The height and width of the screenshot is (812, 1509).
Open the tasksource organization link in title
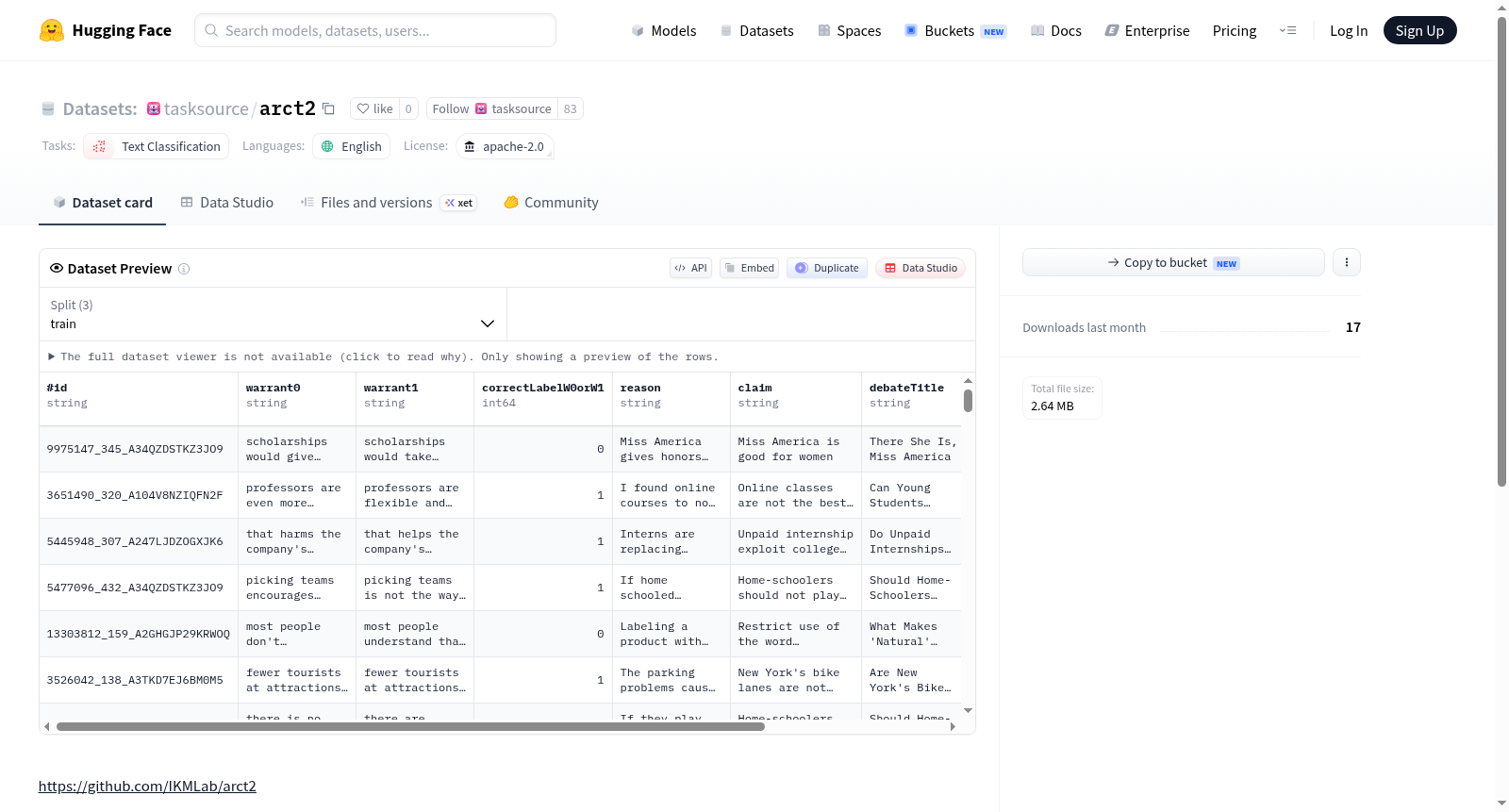coord(207,108)
